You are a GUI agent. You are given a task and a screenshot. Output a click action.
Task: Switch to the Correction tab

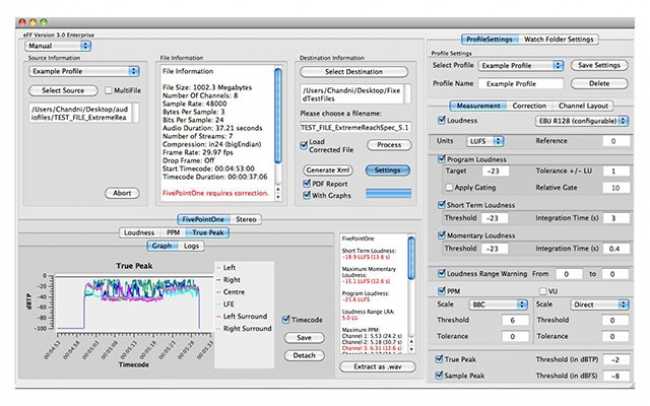tap(529, 106)
